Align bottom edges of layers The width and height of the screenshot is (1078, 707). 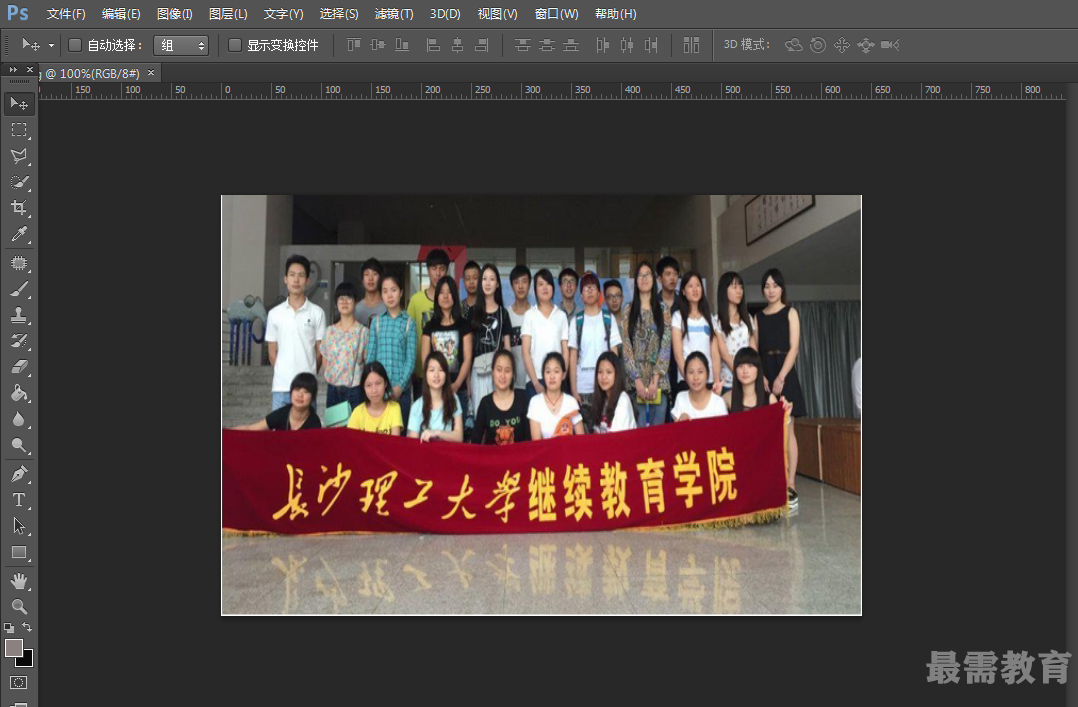(402, 45)
